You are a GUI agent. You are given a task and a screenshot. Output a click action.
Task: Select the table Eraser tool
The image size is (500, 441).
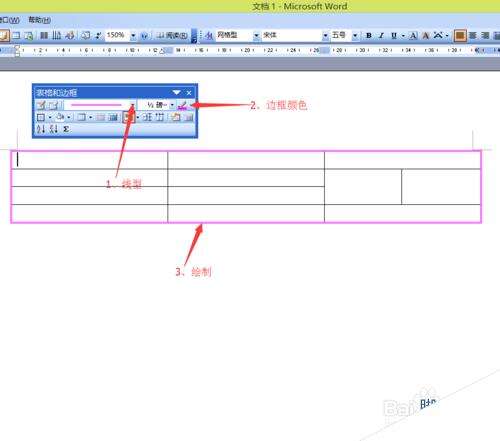[53, 105]
